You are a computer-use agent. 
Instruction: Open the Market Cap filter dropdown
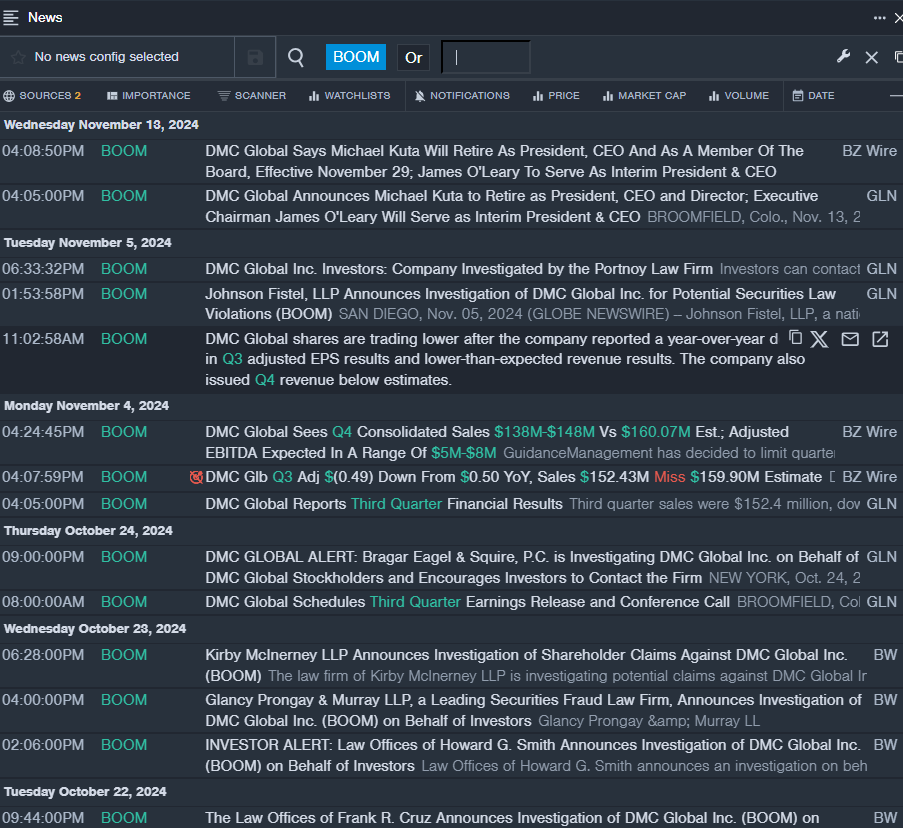pyautogui.click(x=644, y=96)
